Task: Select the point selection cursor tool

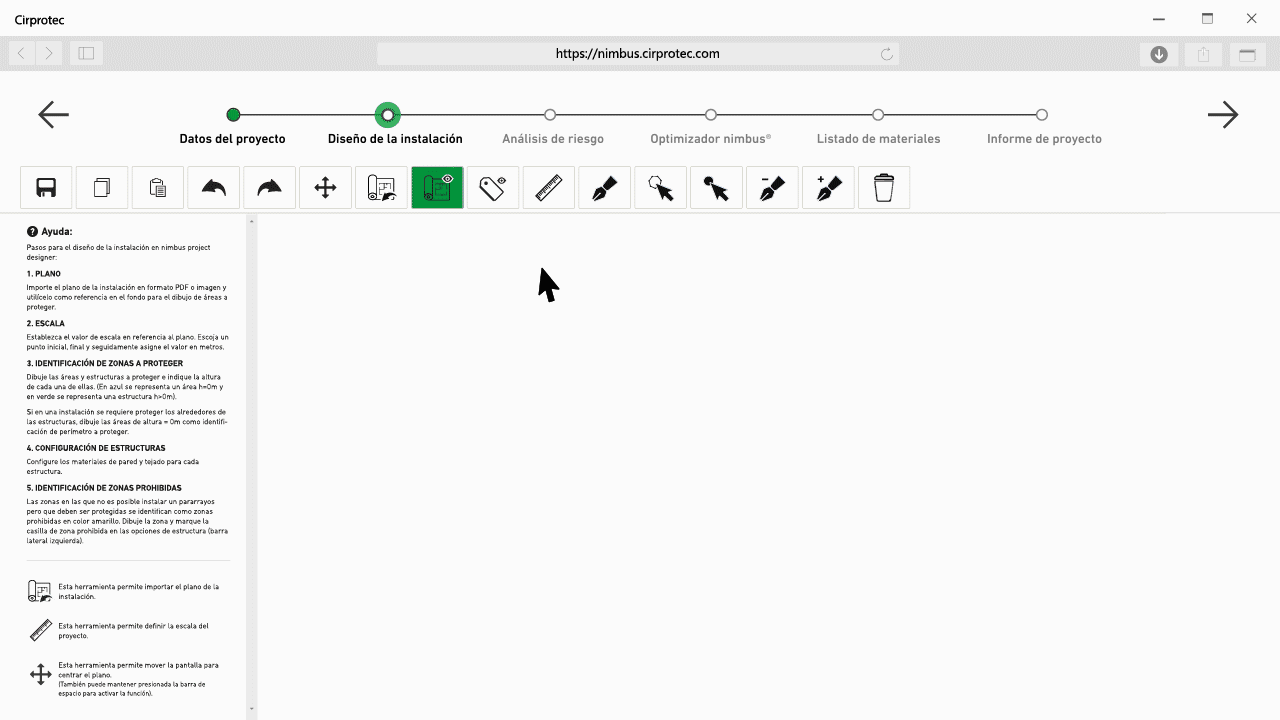Action: pos(716,187)
